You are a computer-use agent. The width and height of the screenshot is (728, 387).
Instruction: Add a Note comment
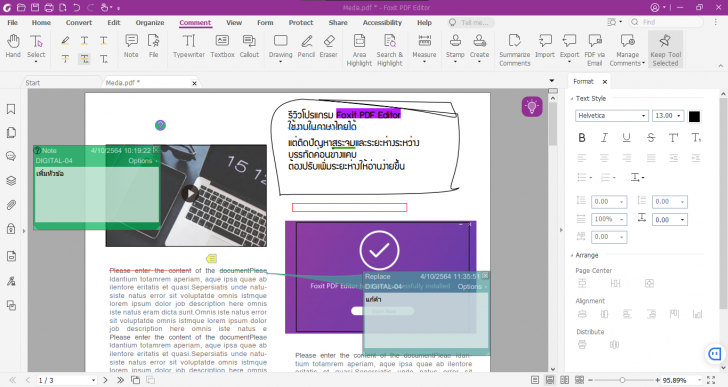pyautogui.click(x=131, y=46)
